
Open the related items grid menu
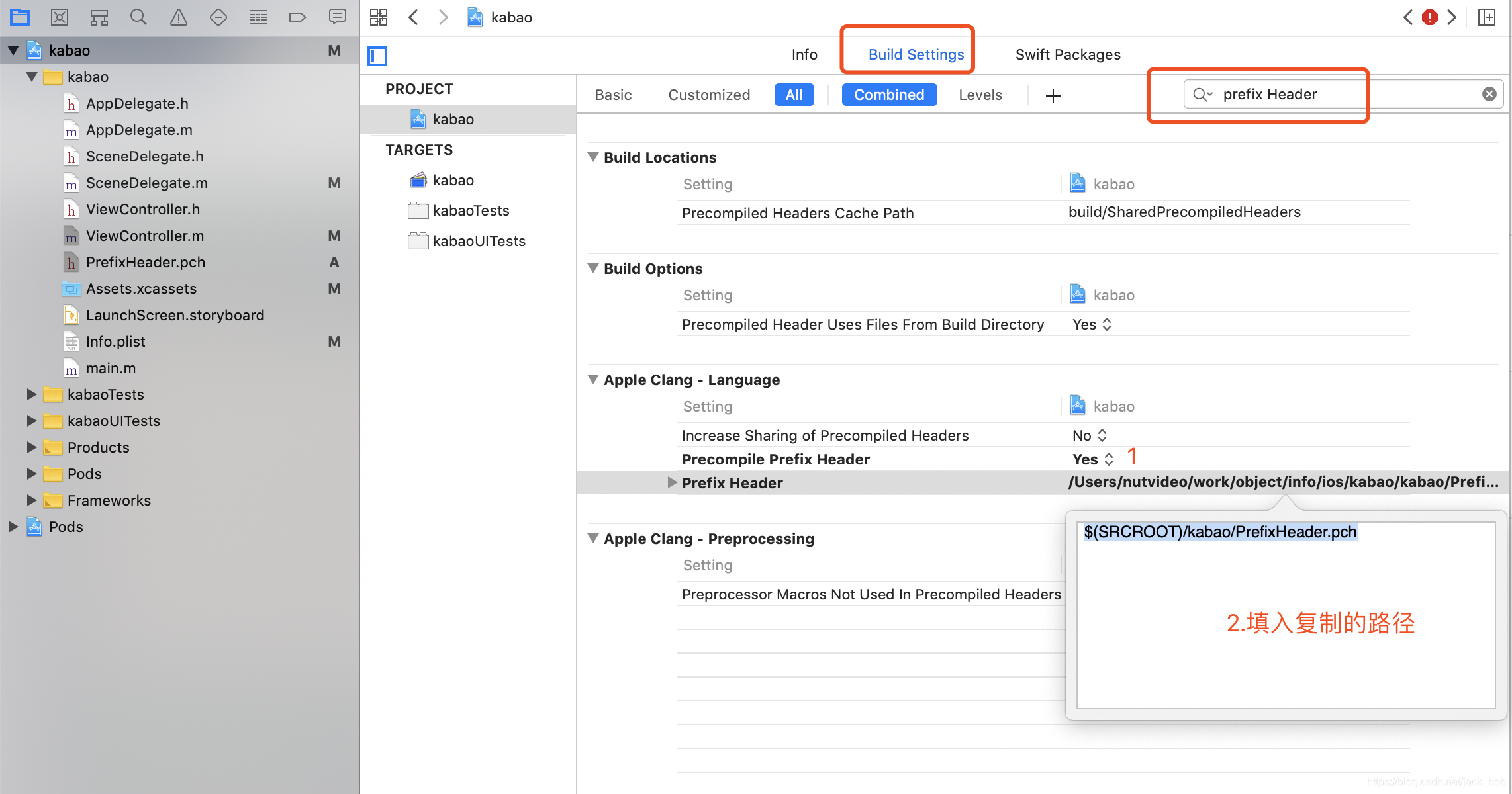pos(379,17)
